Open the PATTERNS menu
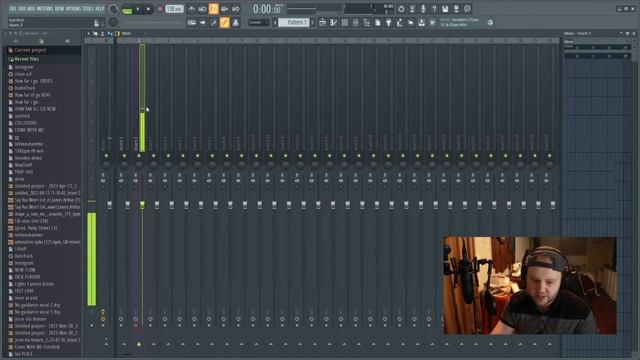Image resolution: width=640 pixels, height=360 pixels. pos(46,9)
